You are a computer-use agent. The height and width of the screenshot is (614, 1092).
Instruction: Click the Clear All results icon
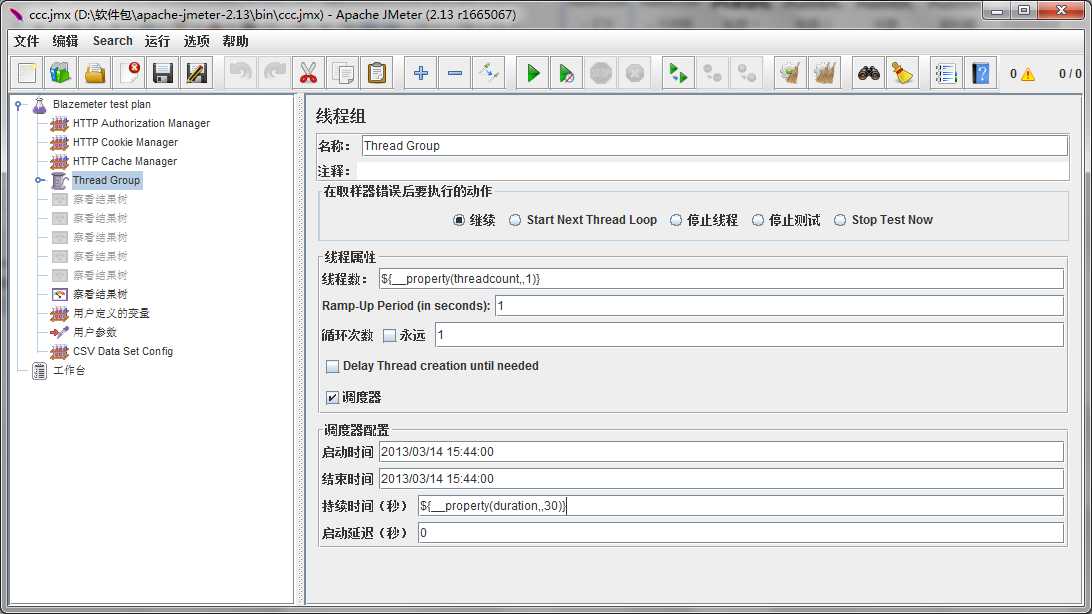[x=825, y=73]
